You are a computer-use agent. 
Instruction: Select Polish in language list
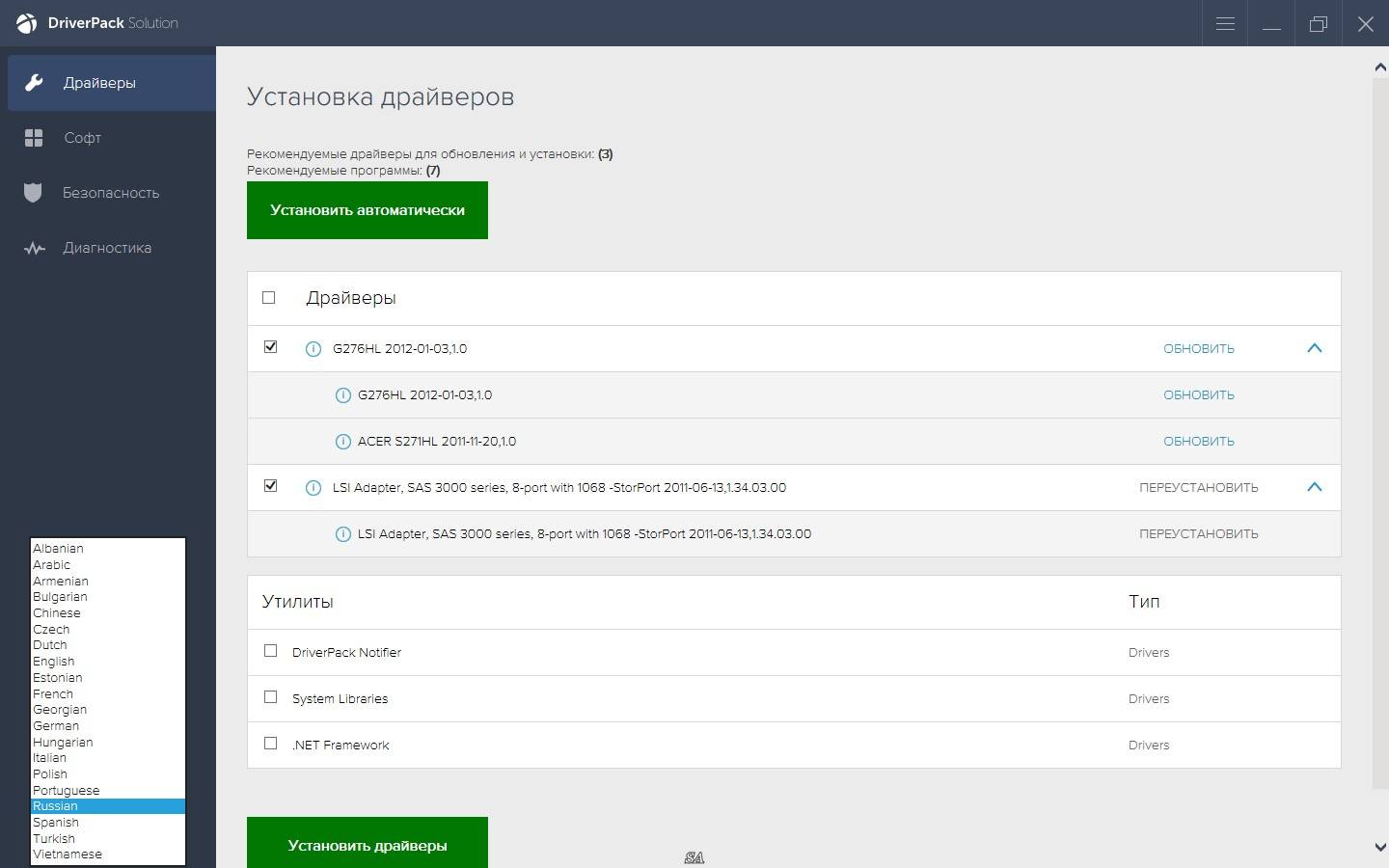pos(108,774)
